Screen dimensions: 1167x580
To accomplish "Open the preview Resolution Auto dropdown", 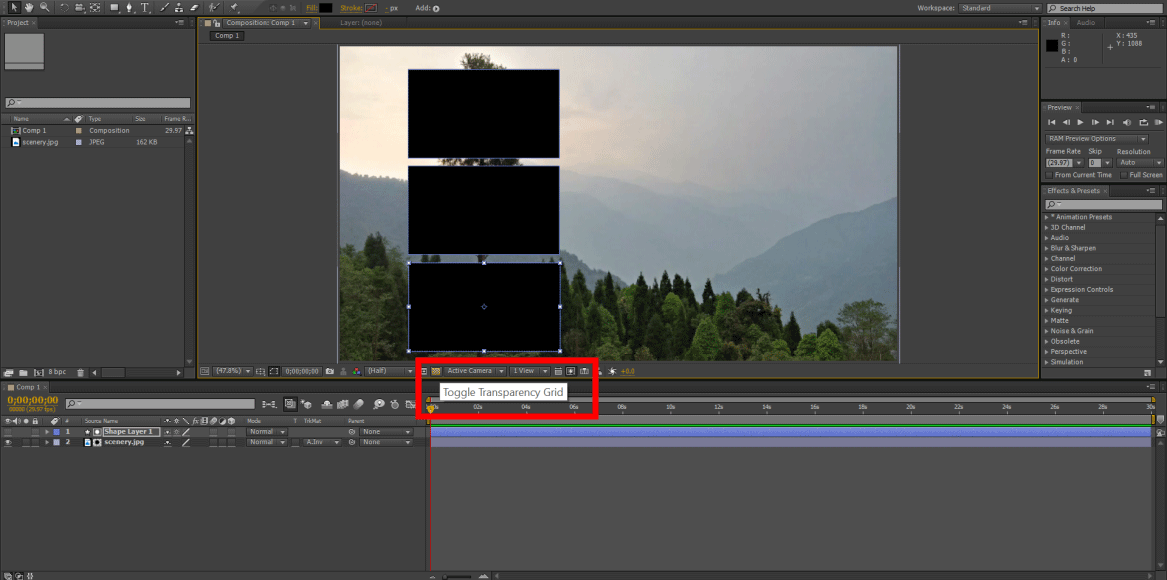I will click(1139, 162).
